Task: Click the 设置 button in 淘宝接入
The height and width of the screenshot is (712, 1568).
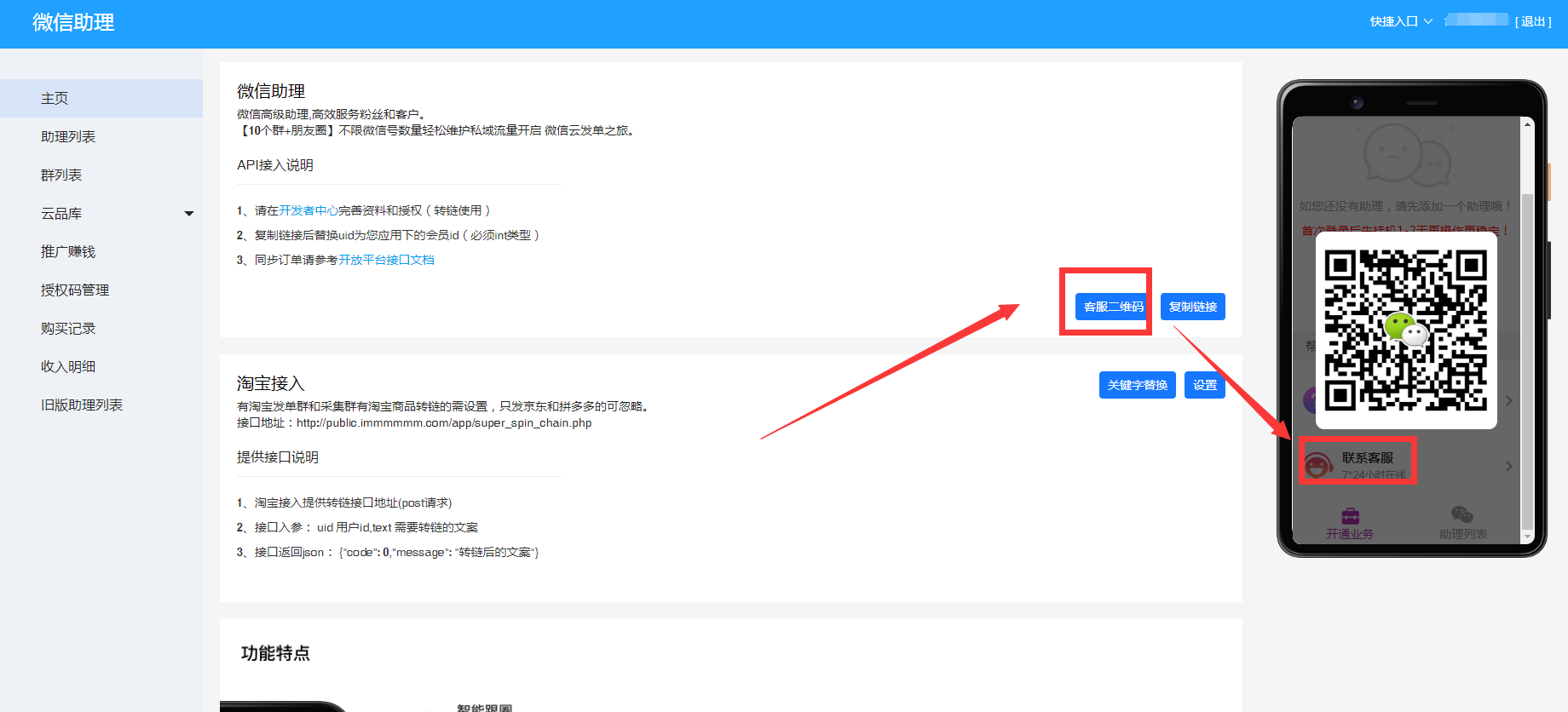Action: coord(1205,385)
